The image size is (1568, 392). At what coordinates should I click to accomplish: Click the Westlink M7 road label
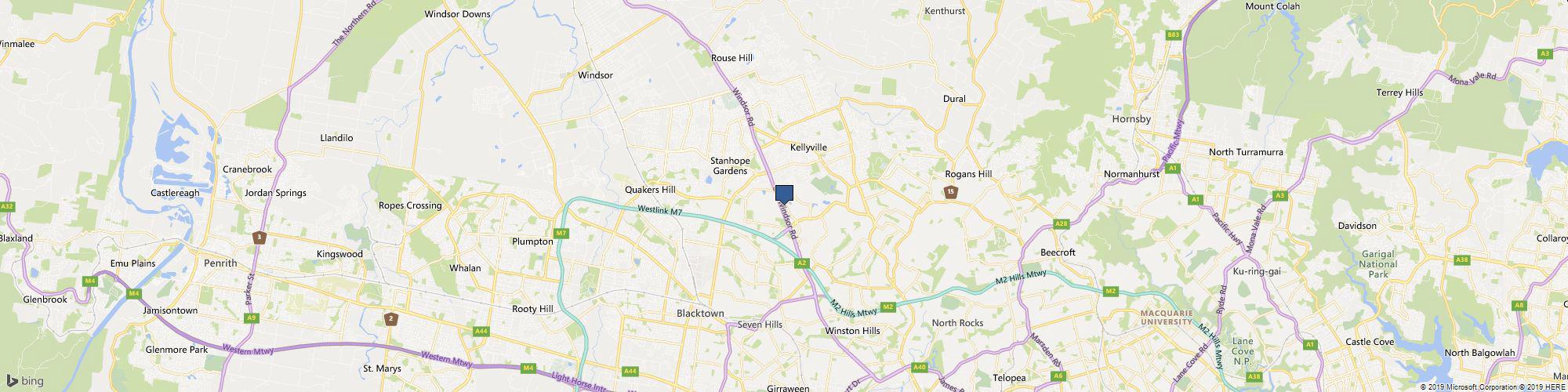[x=660, y=210]
